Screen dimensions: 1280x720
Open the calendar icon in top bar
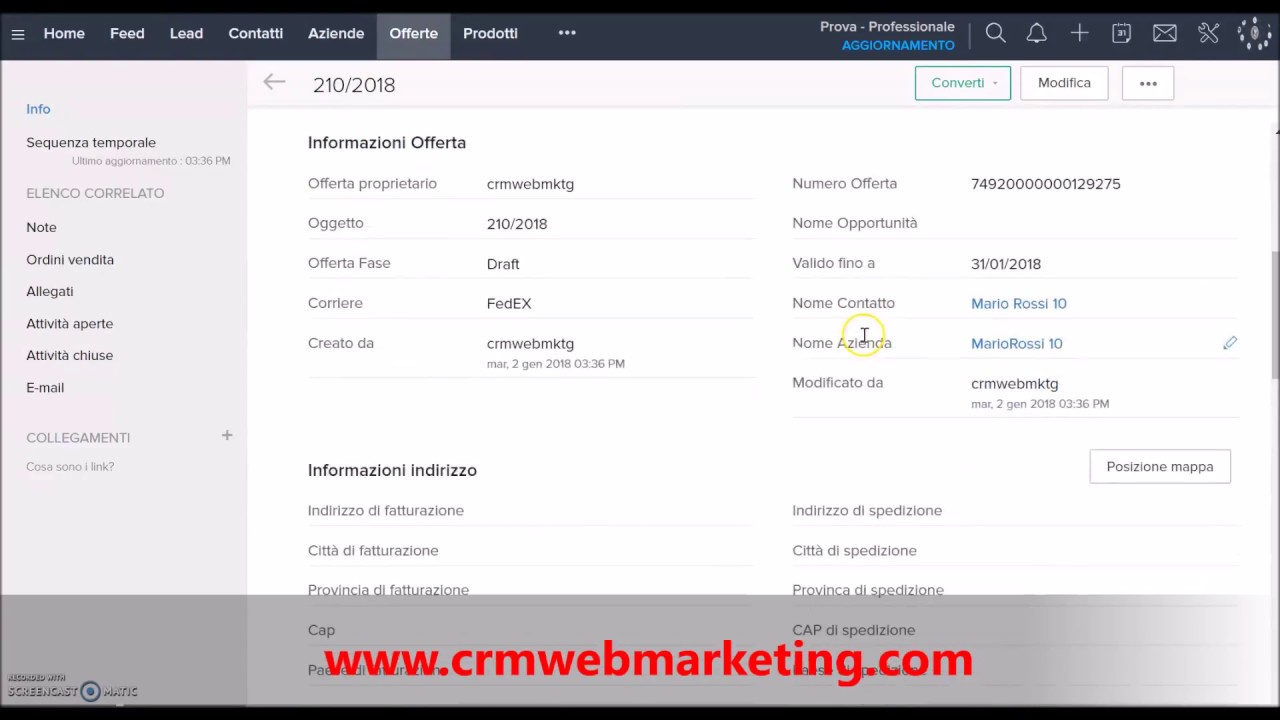(x=1122, y=33)
